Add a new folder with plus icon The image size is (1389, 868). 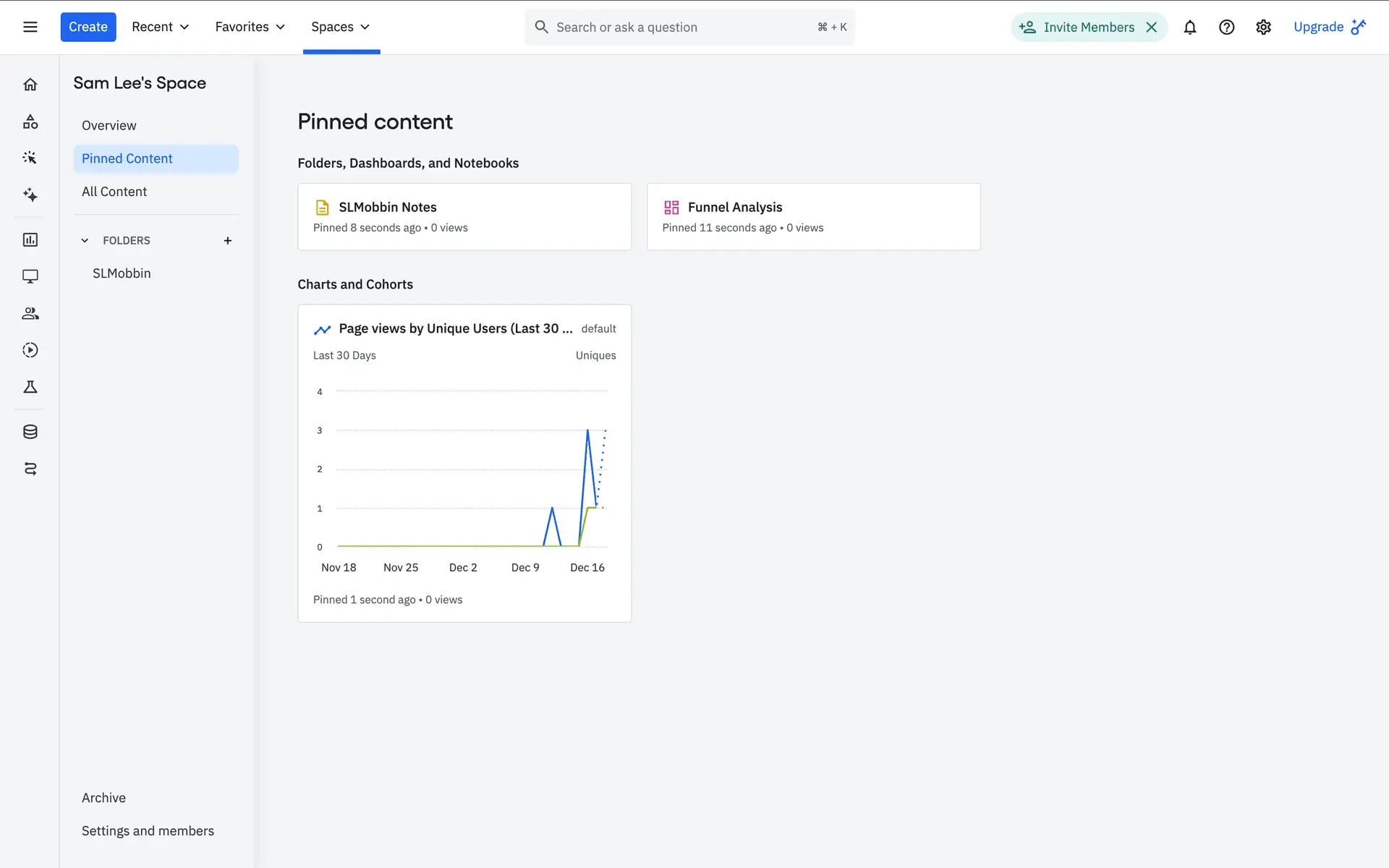(227, 240)
